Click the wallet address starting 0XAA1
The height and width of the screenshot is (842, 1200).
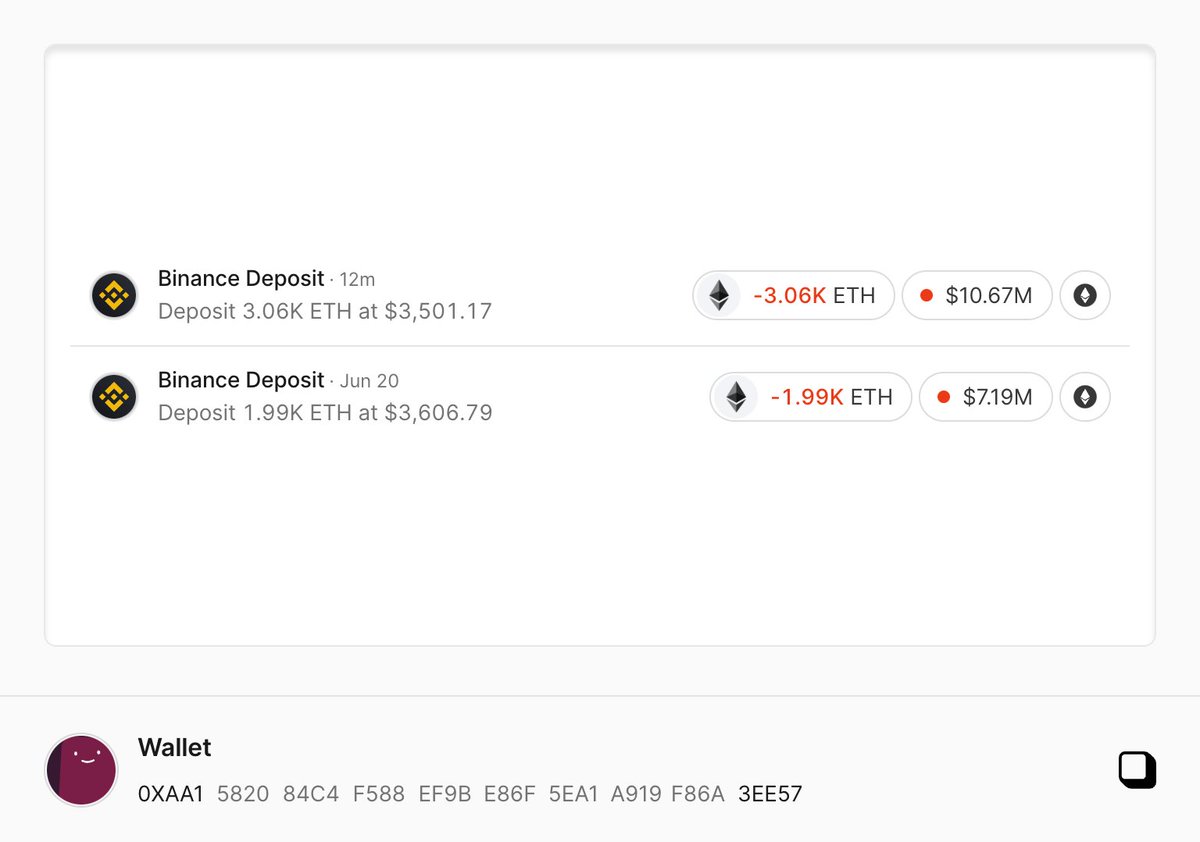[x=470, y=794]
